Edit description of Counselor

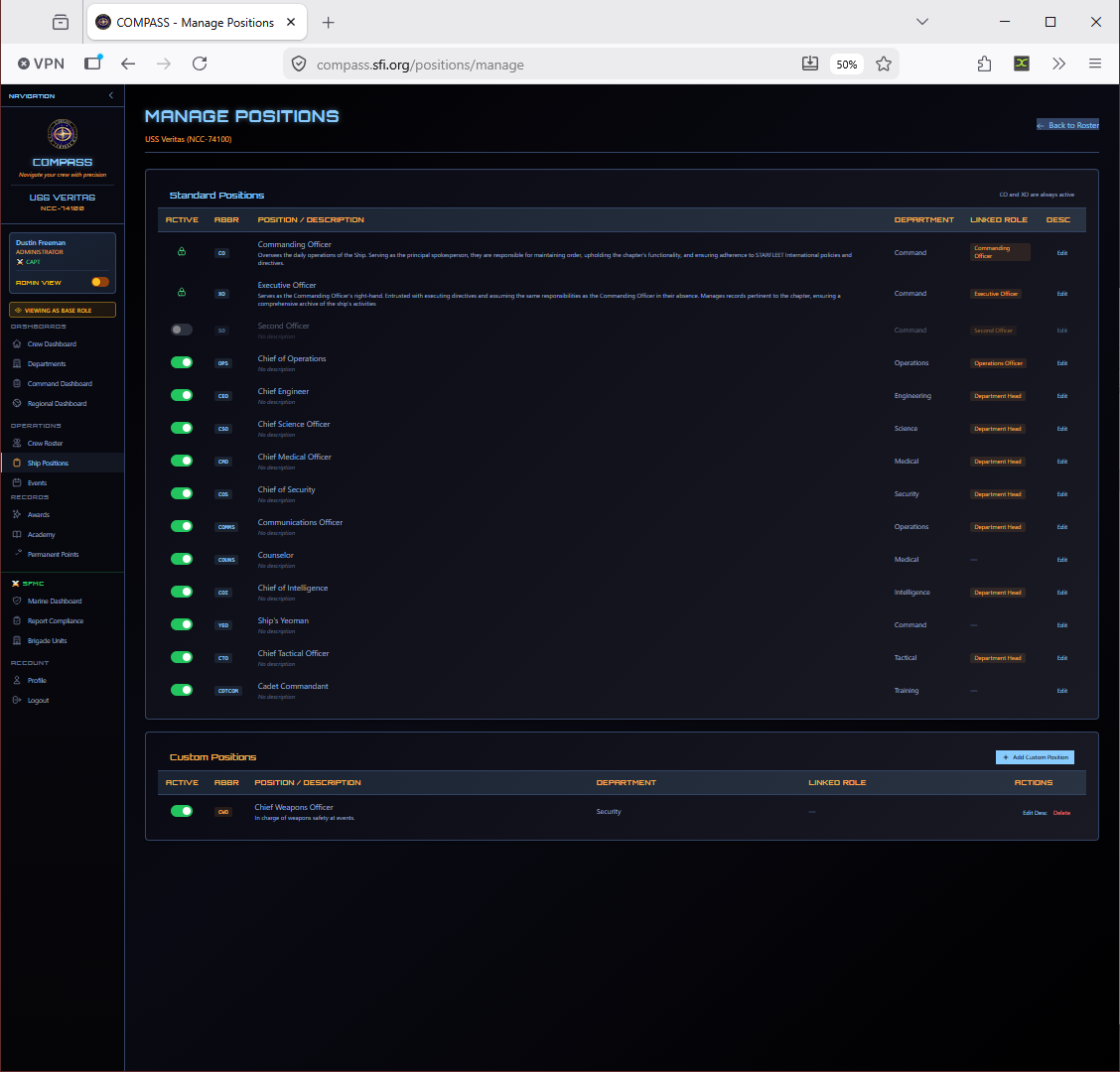coord(1062,560)
